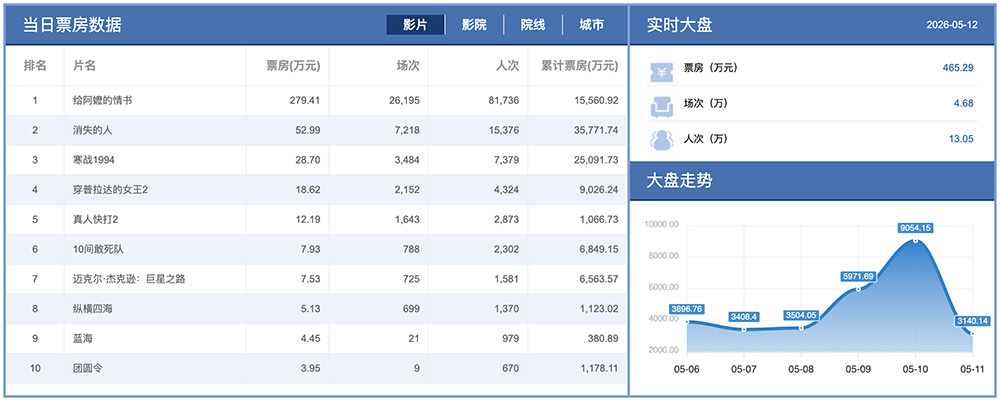This screenshot has height=401, width=1000.
Task: Click the 人次 column header
Action: [x=508, y=65]
